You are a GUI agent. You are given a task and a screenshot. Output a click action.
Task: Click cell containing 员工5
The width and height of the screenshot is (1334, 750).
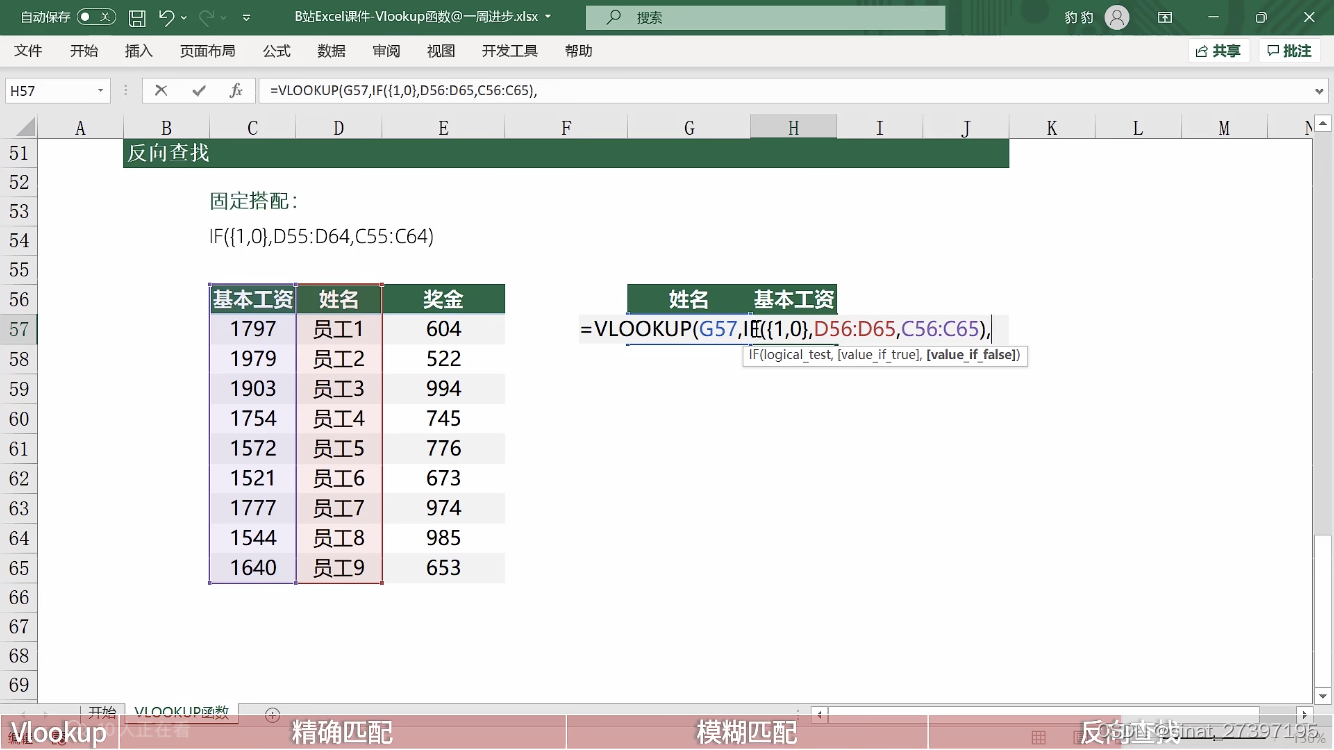click(x=339, y=448)
